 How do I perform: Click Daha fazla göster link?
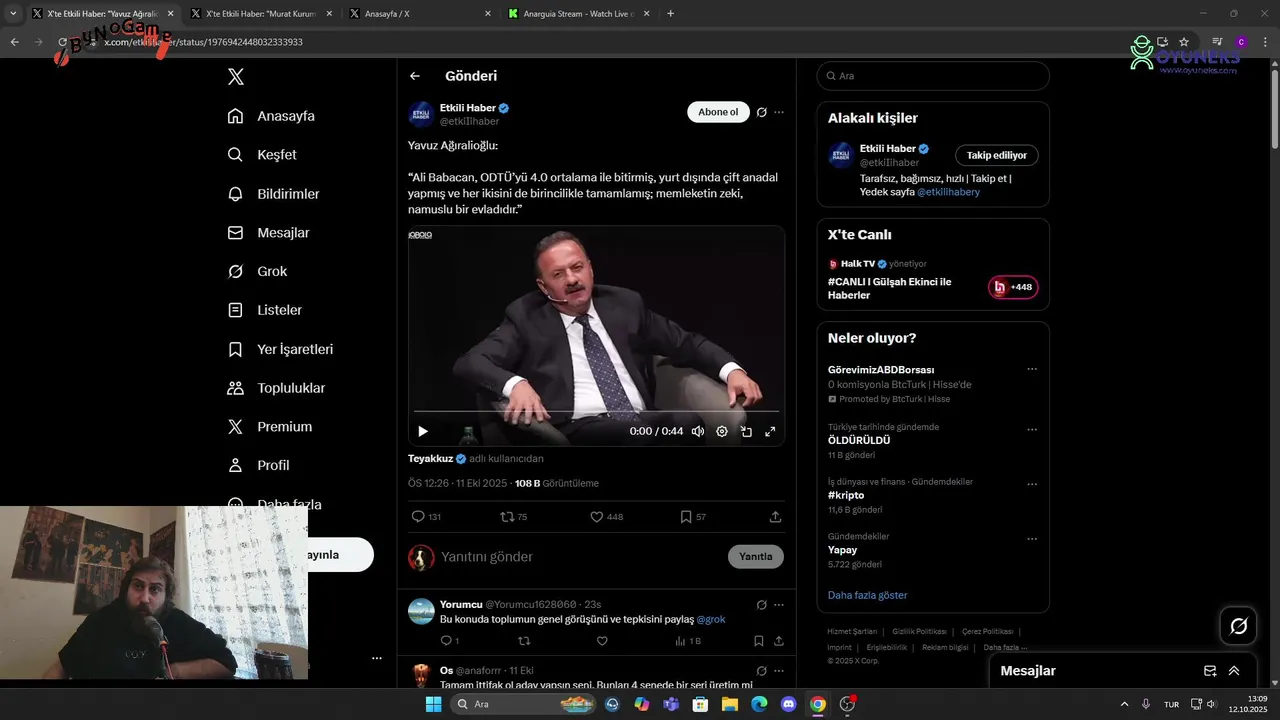pyautogui.click(x=868, y=595)
